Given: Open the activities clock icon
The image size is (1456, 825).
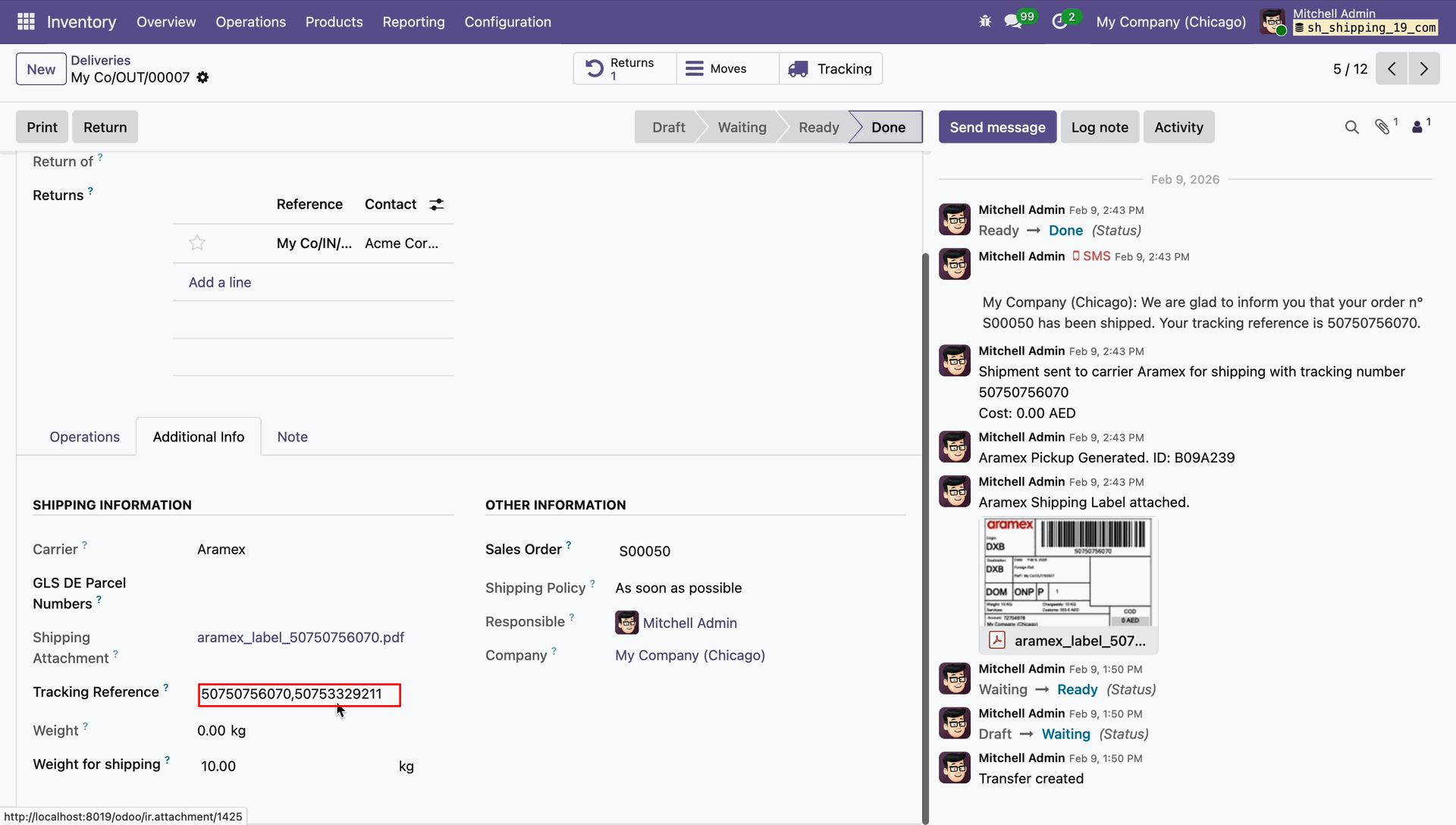Looking at the screenshot, I should tap(1059, 22).
